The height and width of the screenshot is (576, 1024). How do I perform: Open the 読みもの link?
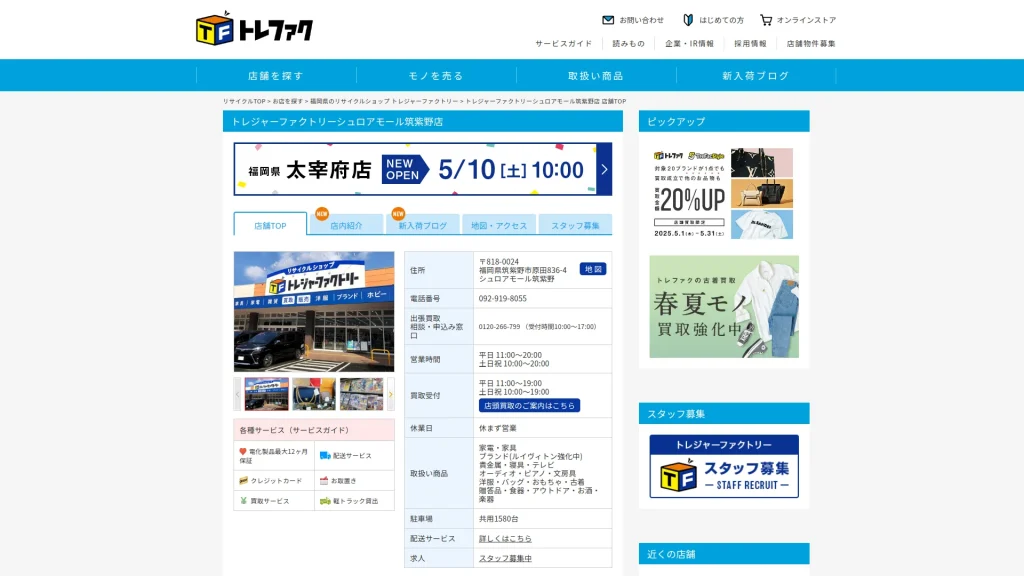(x=628, y=44)
